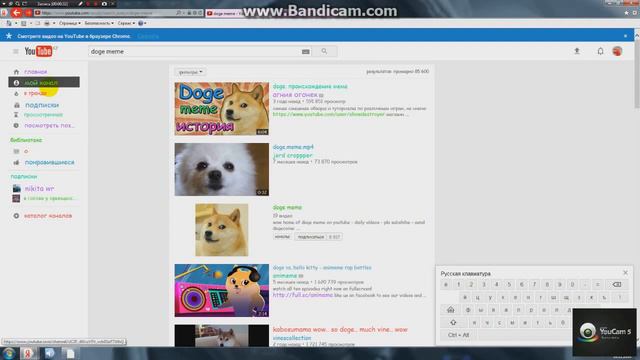Open doge: происхождение мема video title
This screenshot has width=640, height=360.
[x=310, y=87]
